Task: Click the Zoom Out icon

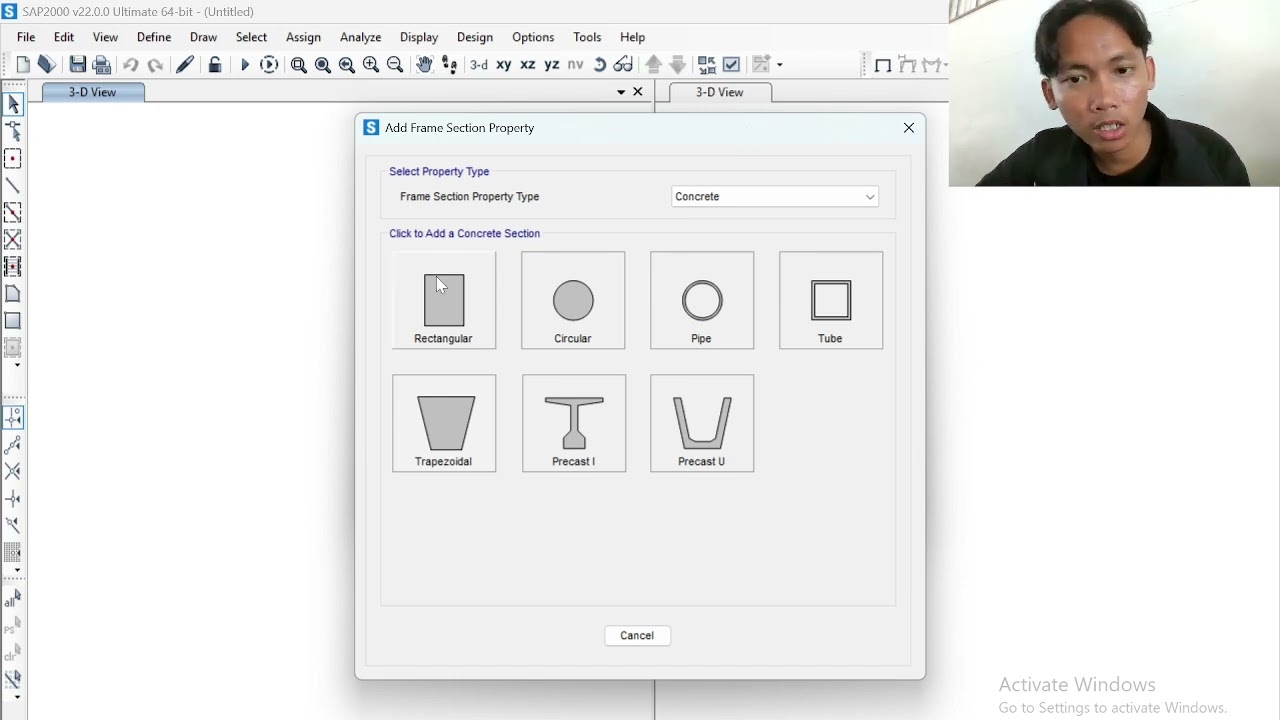Action: coord(395,65)
